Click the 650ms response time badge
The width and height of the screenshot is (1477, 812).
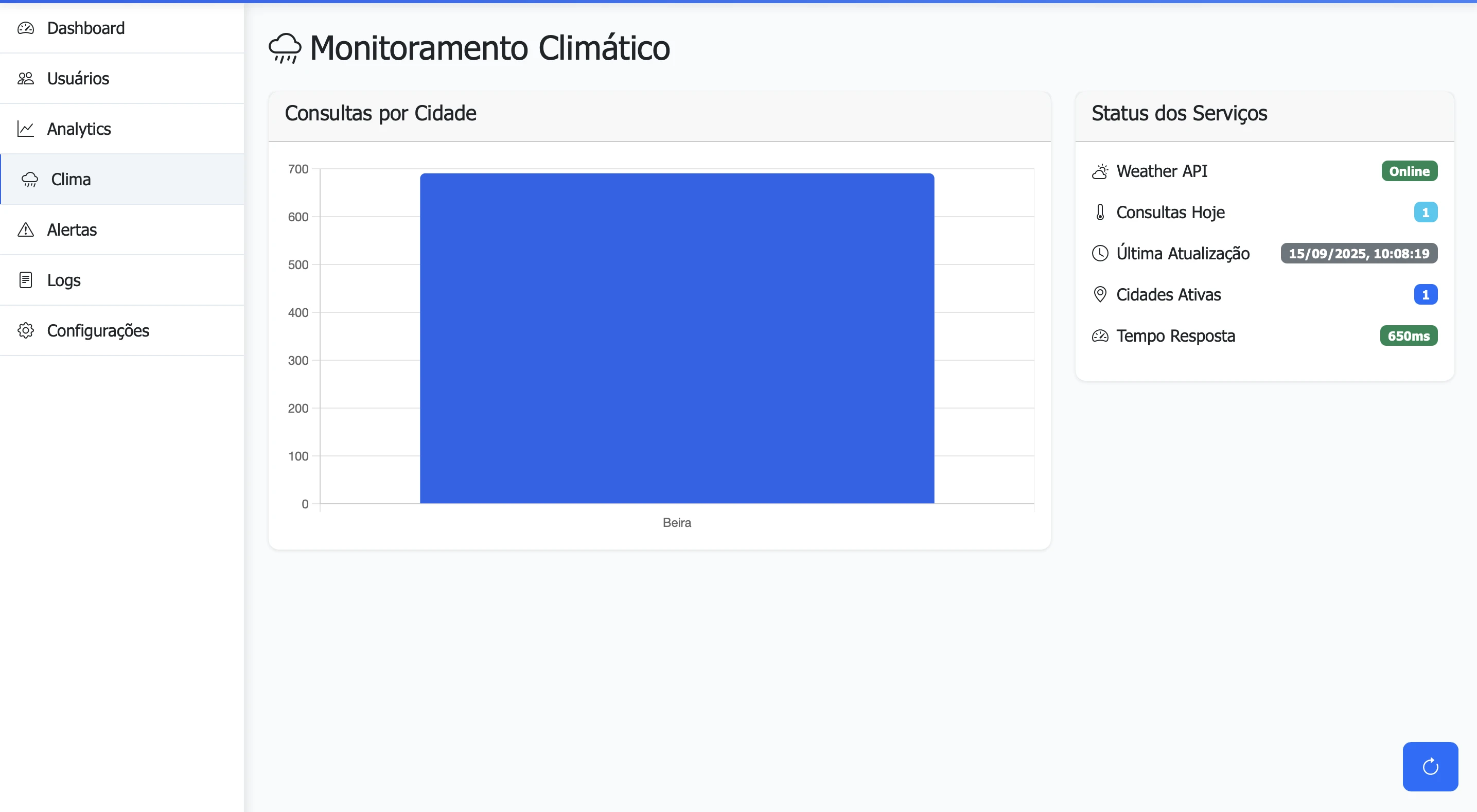coord(1408,336)
